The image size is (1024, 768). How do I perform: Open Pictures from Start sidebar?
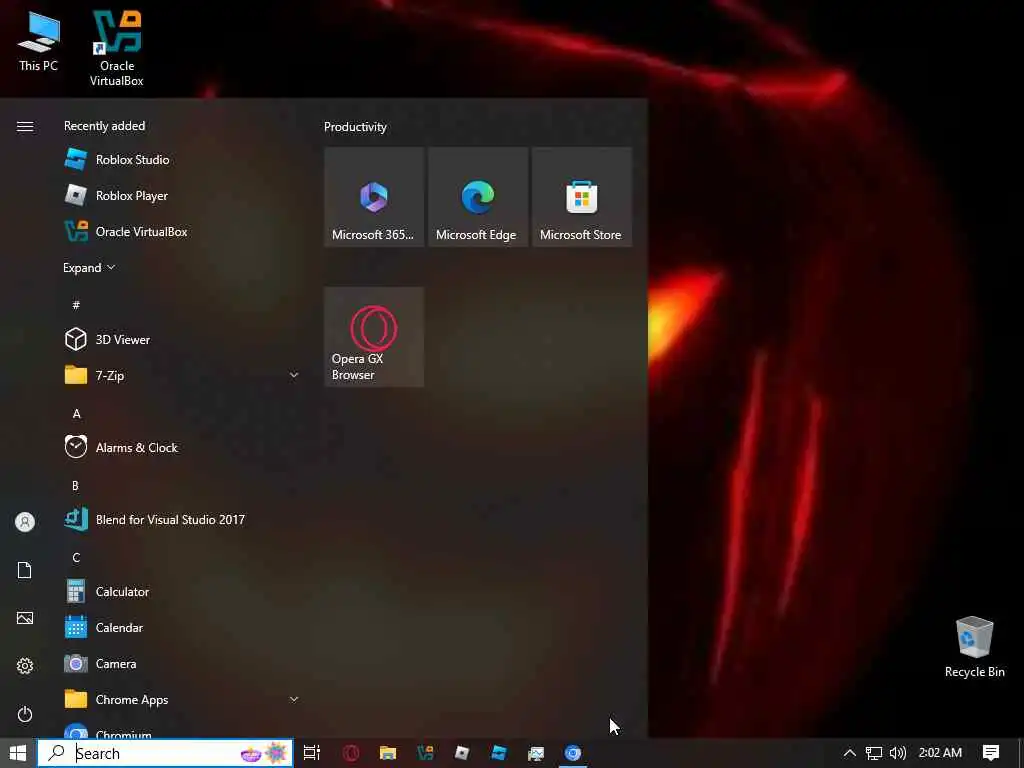click(25, 618)
